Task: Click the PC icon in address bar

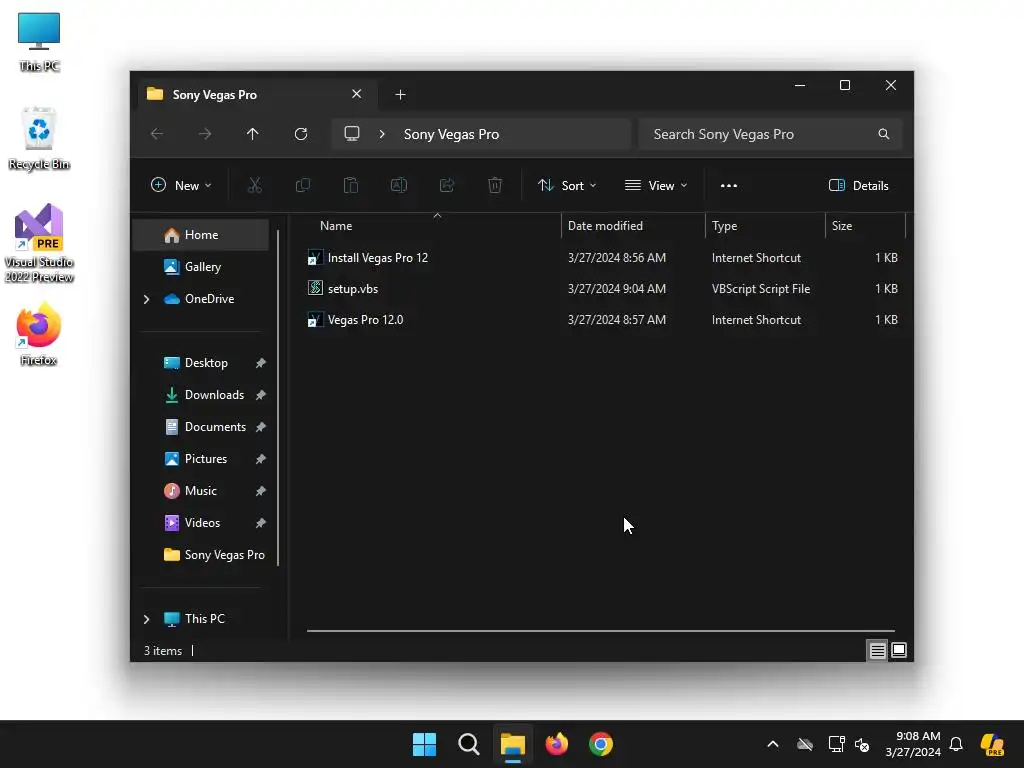Action: point(352,134)
